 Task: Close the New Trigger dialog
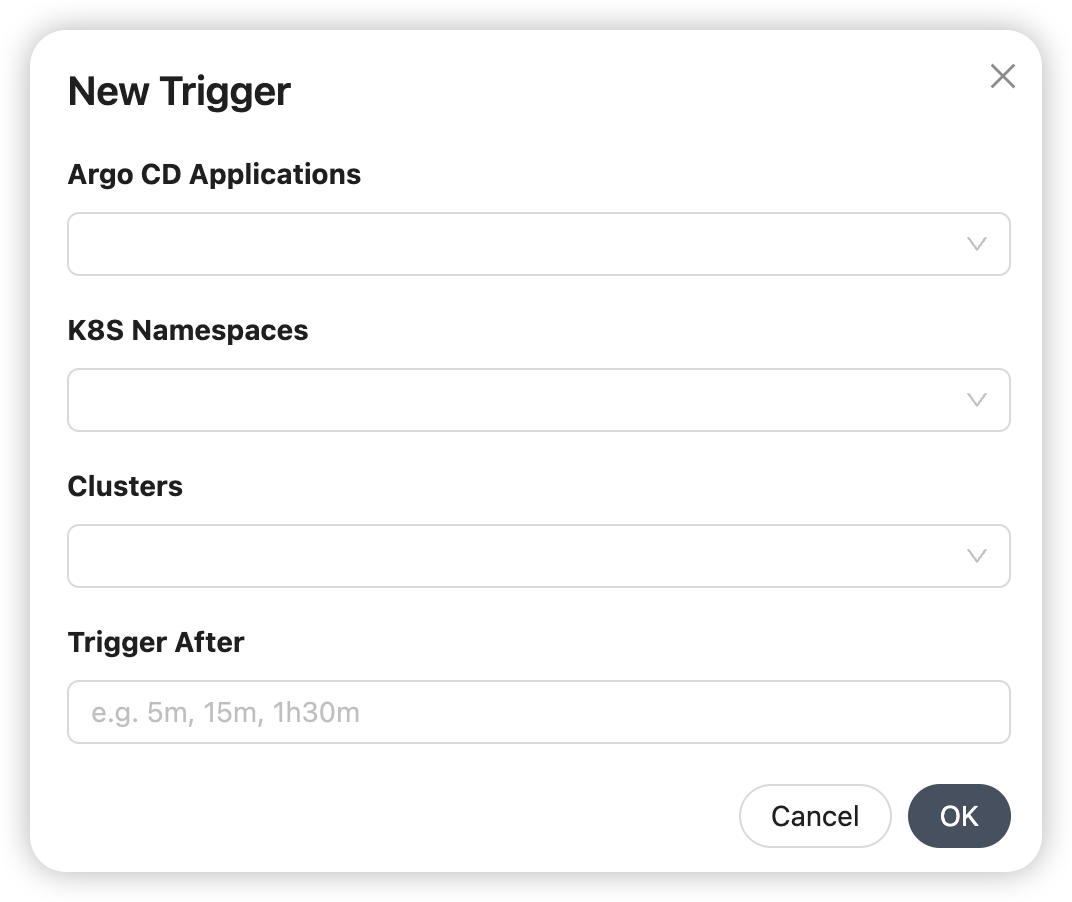(1002, 76)
